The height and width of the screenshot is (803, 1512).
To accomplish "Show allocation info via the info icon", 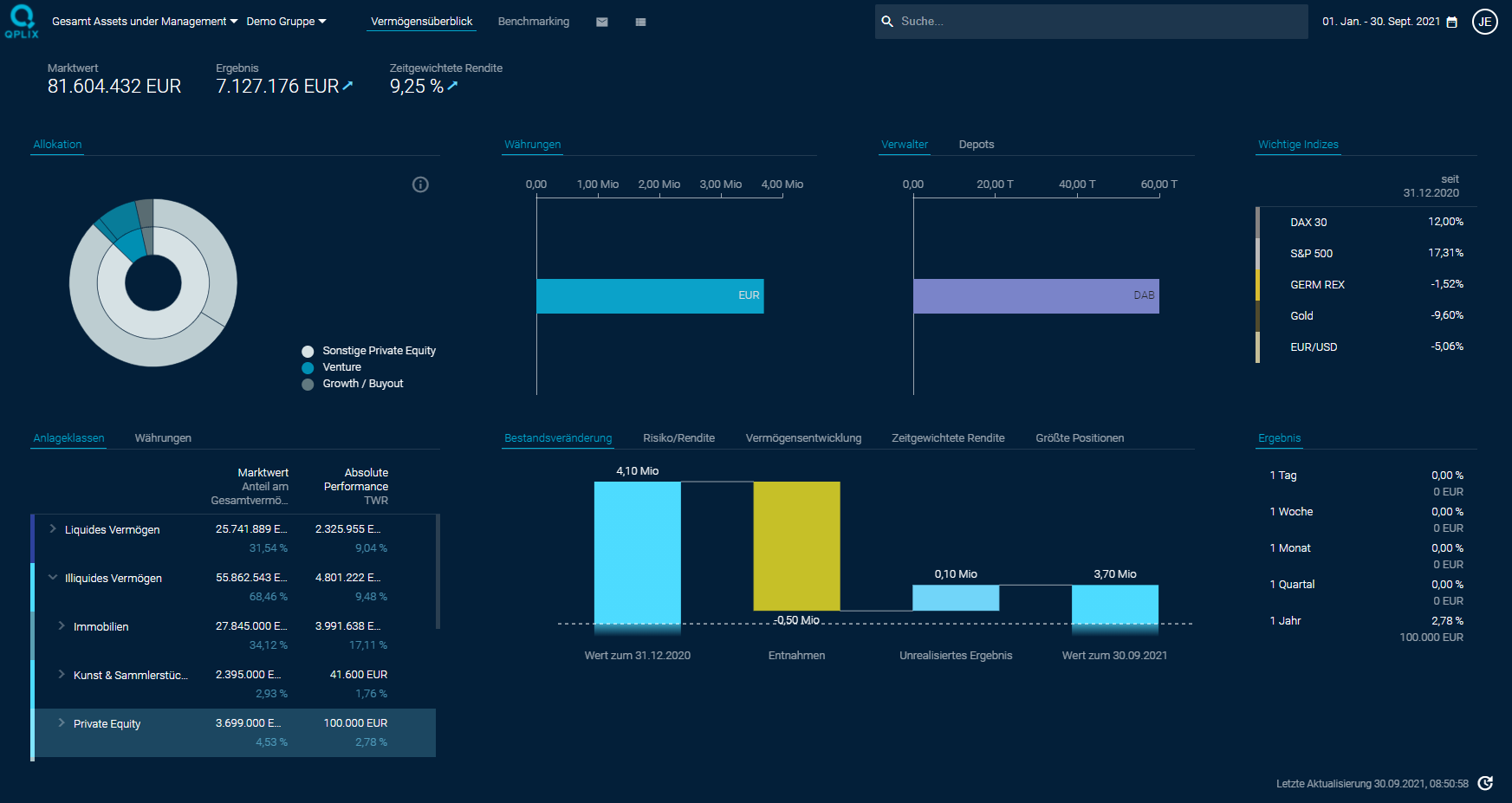I will pyautogui.click(x=420, y=185).
